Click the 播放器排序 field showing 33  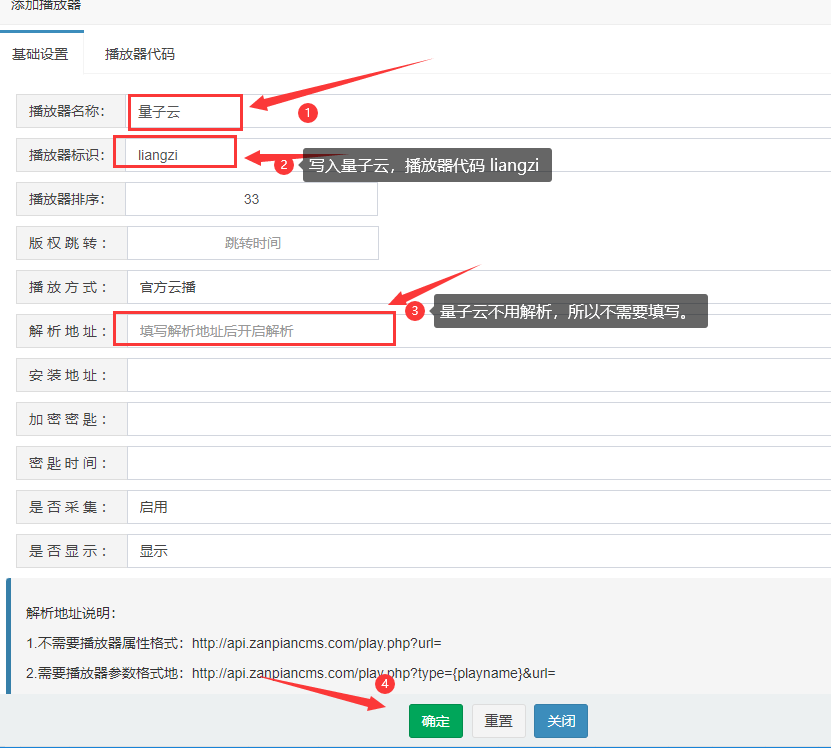(251, 199)
